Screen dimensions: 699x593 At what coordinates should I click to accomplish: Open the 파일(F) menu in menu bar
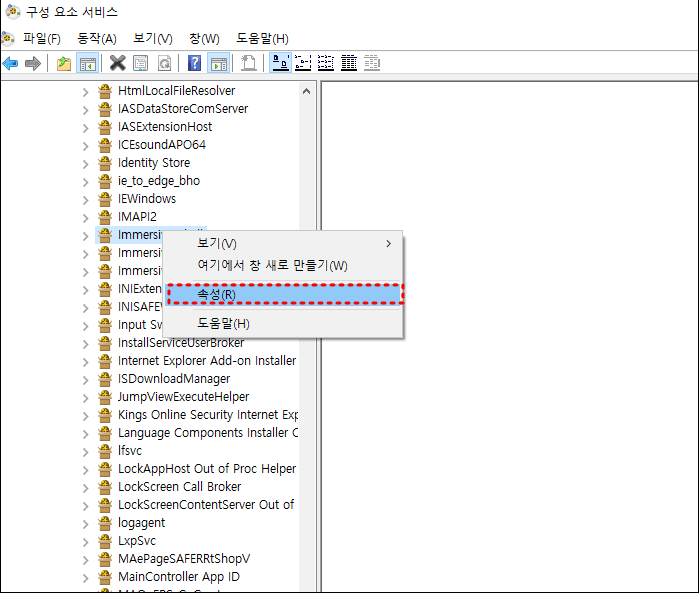(x=40, y=38)
